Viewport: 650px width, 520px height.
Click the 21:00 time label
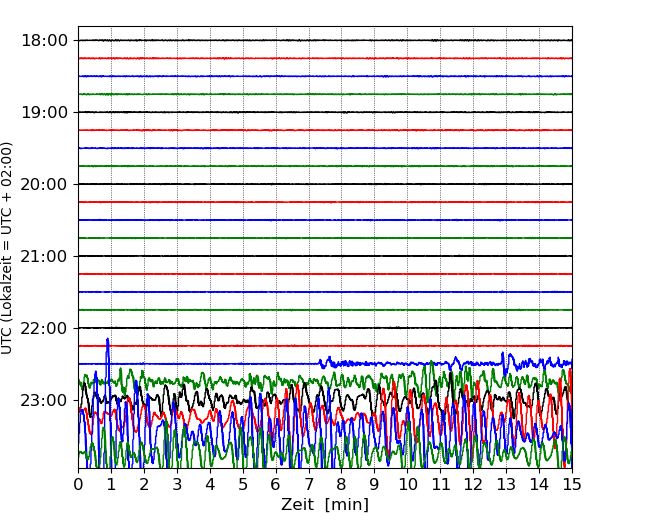[44, 256]
